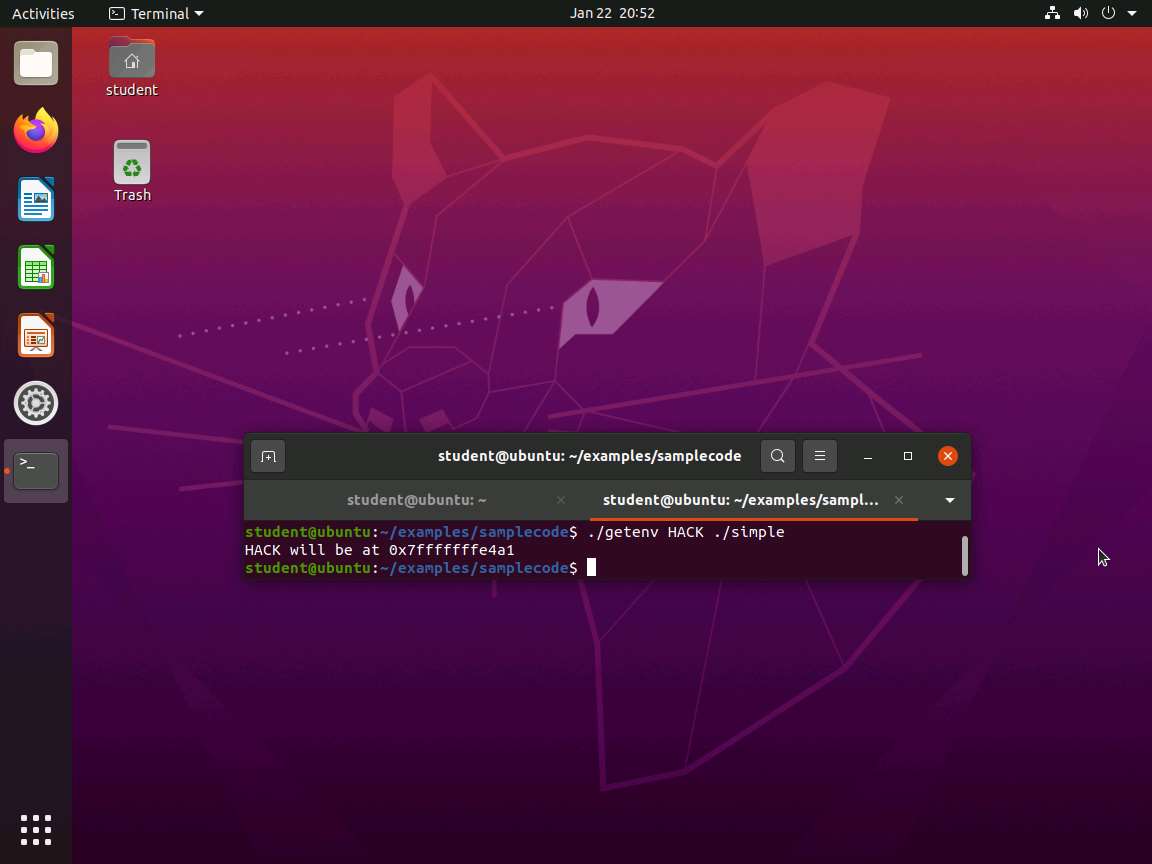The width and height of the screenshot is (1152, 864).
Task: Expand the system status menu arrow
Action: point(1132,14)
